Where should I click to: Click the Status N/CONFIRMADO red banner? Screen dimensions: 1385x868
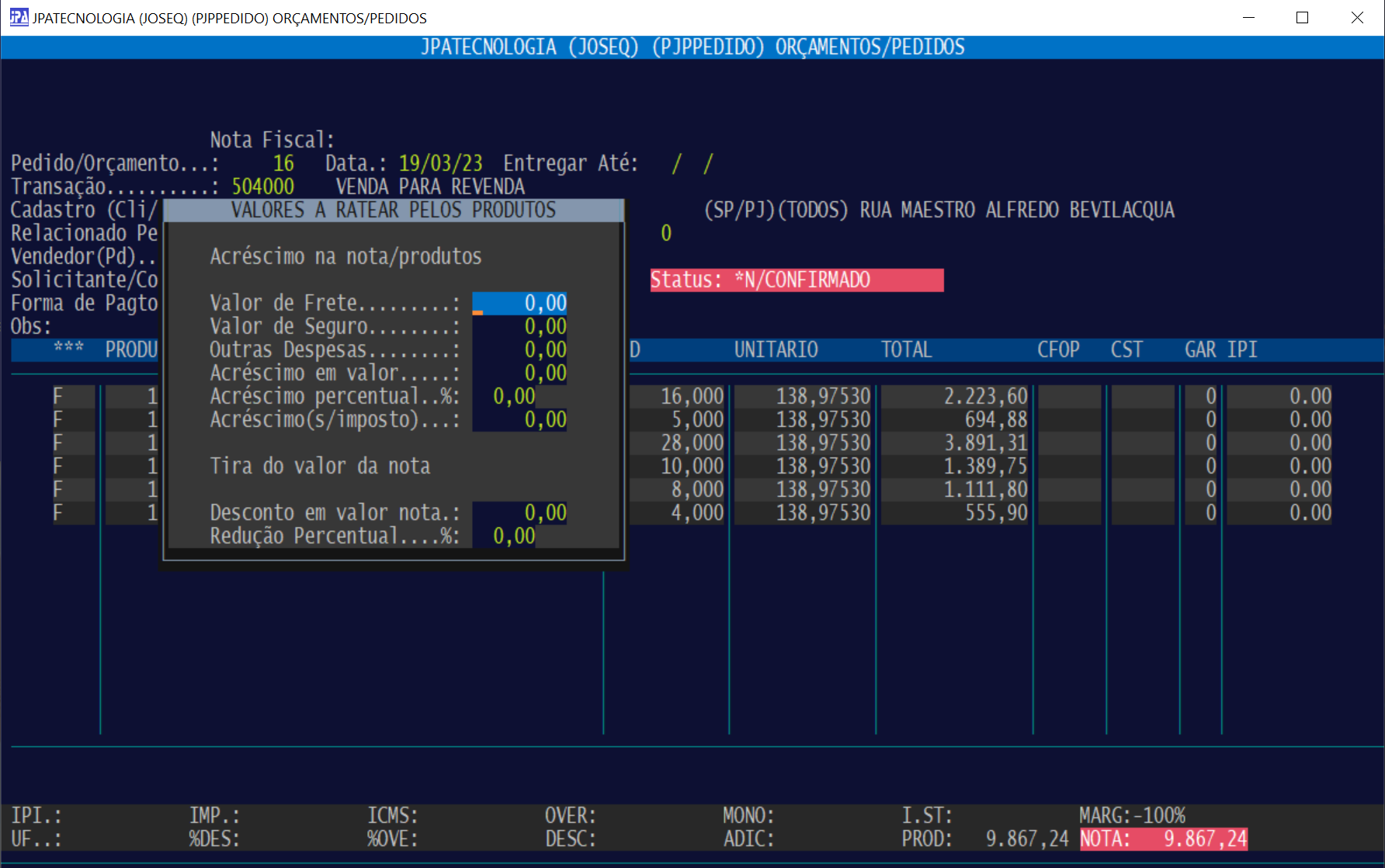click(797, 279)
